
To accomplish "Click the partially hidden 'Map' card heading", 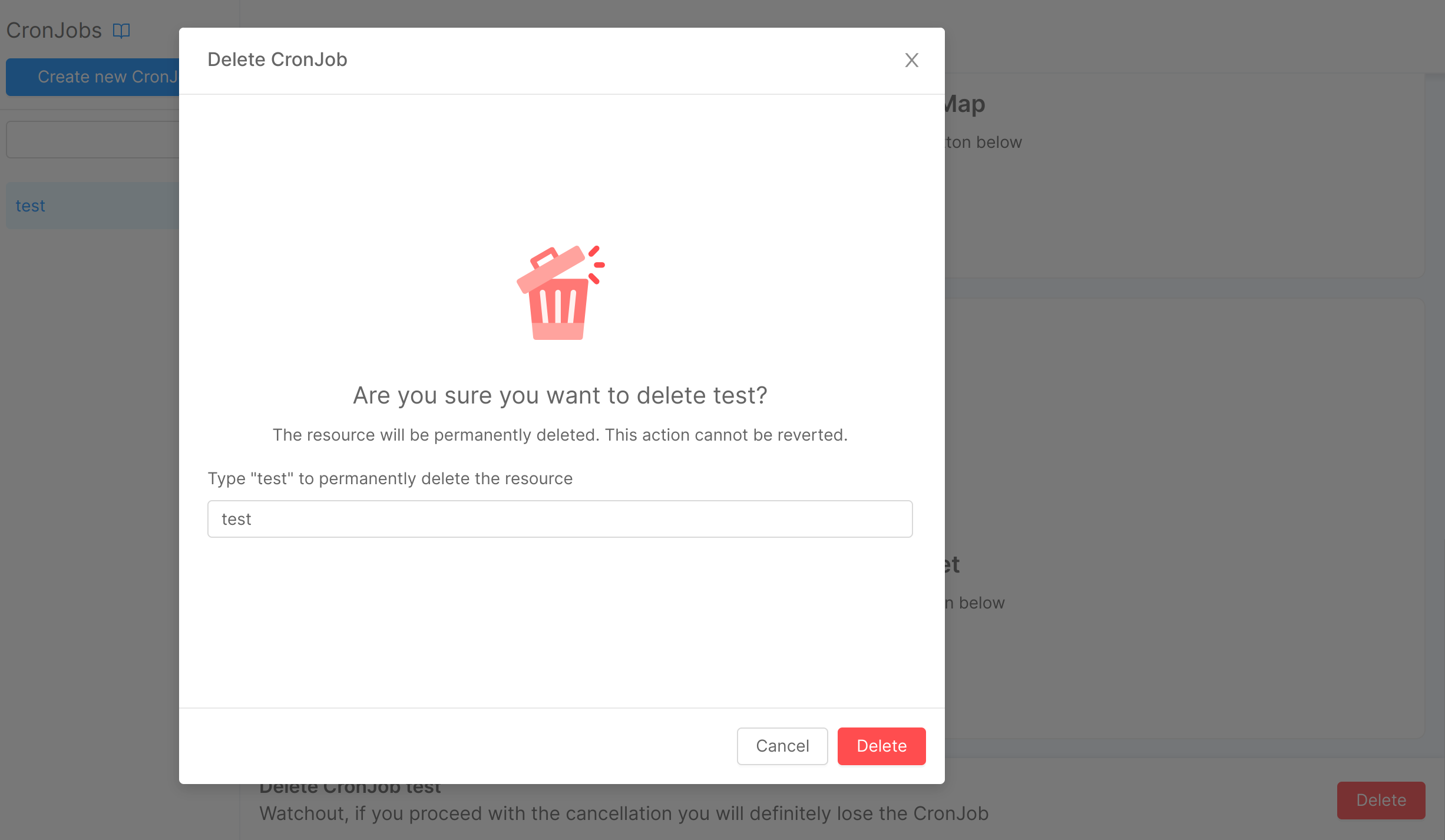I will 965,104.
